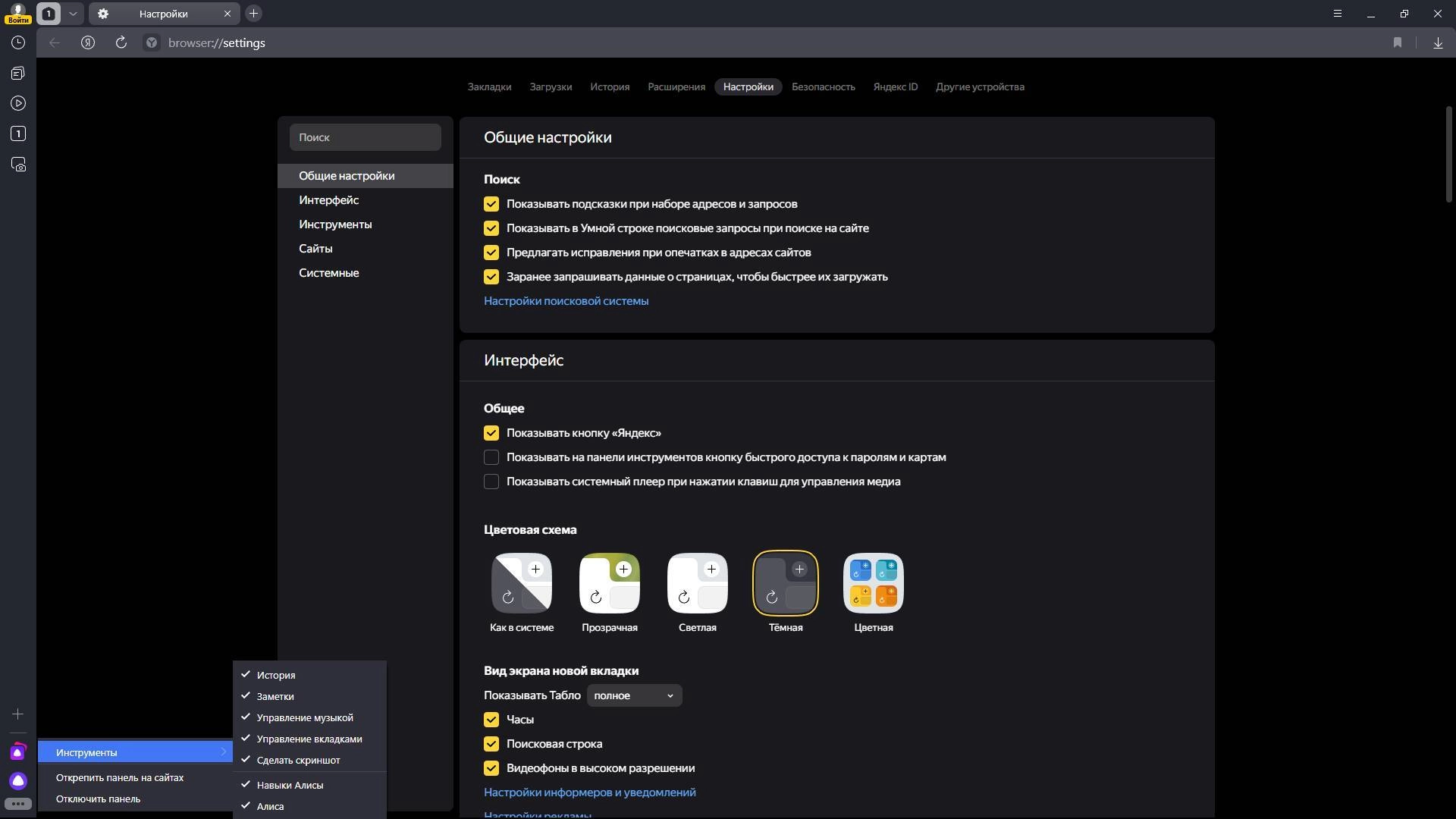Select Отключить панель menu item

pos(136,799)
